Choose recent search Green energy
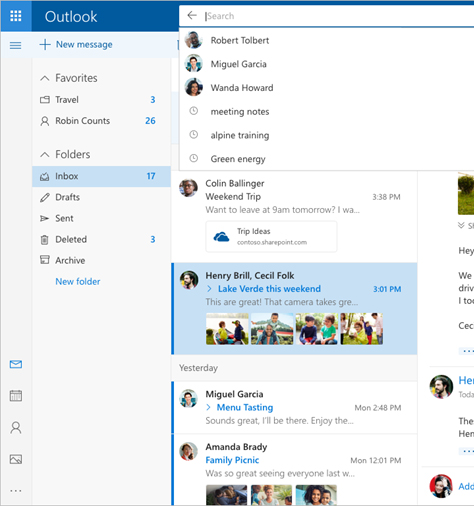Viewport: 474px width, 506px height. pos(326,159)
